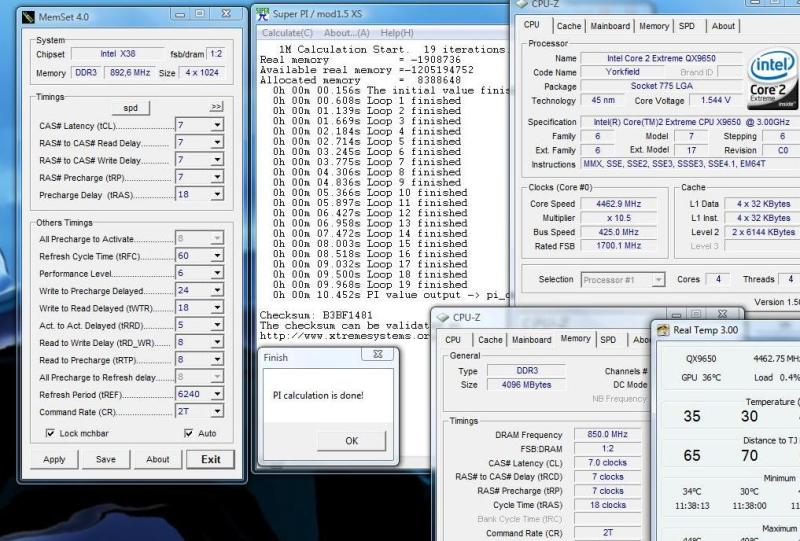Click the >> expand button in MemSet Timings

click(x=216, y=107)
